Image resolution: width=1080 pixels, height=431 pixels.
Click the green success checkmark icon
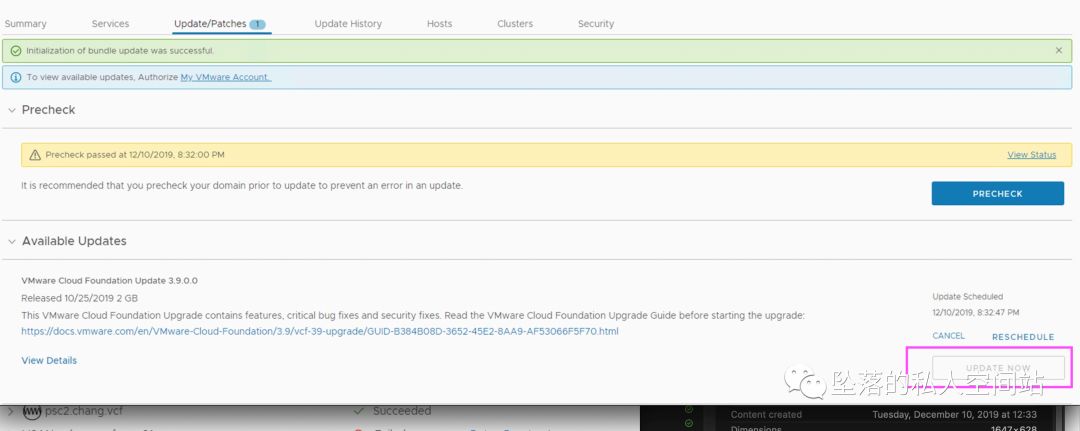tap(15, 51)
